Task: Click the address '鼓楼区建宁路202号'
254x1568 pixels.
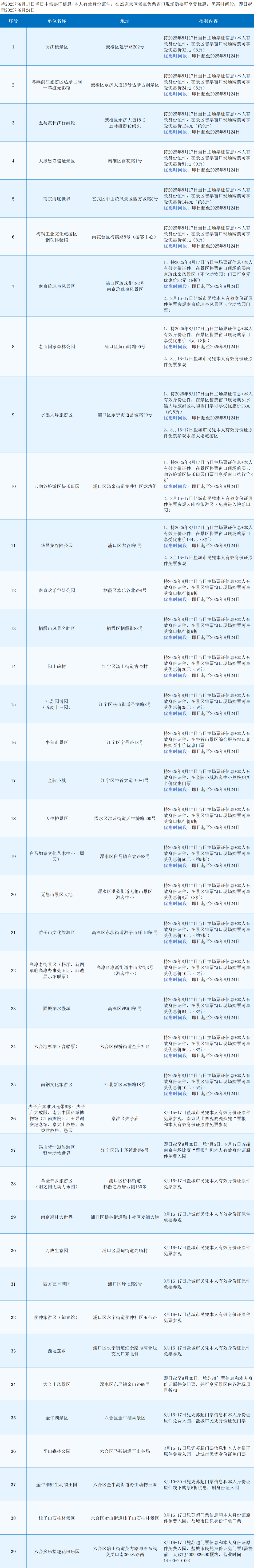Action: tap(125, 47)
